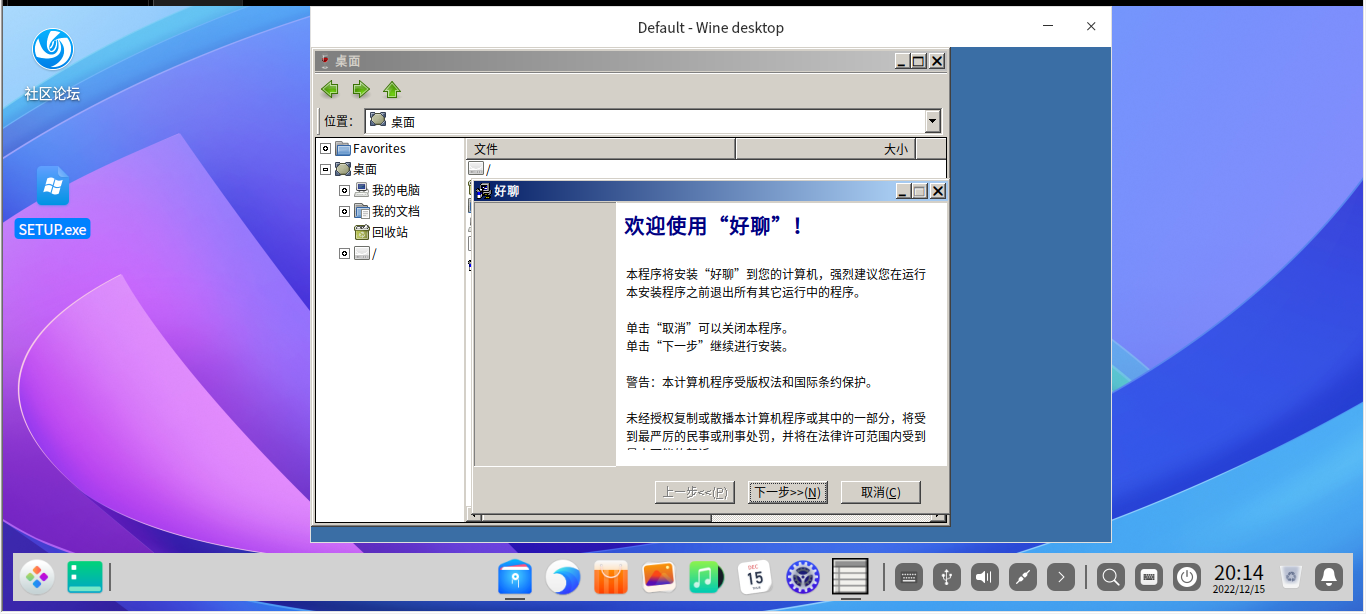Go forward with the green right arrow
This screenshot has width=1366, height=614.
click(361, 89)
